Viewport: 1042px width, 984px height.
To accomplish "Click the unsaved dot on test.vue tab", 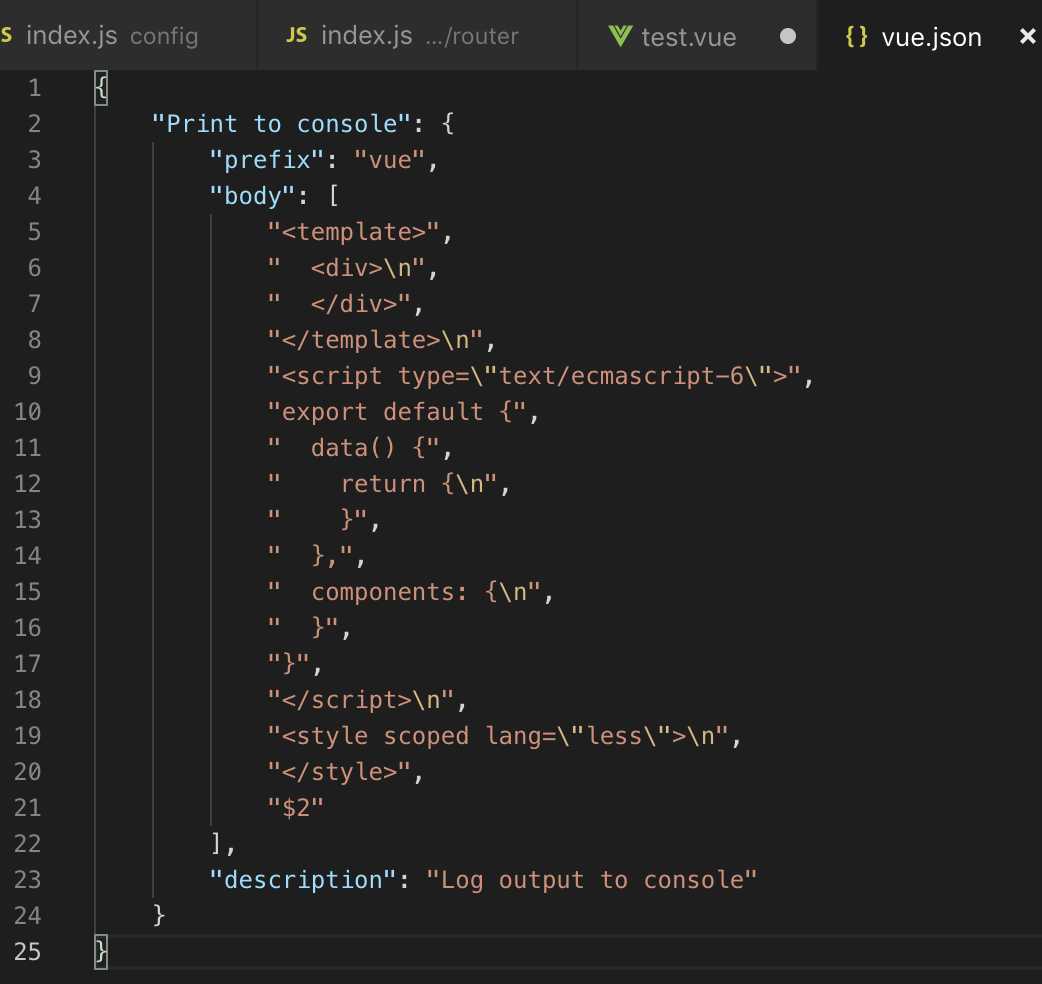I will (x=787, y=36).
